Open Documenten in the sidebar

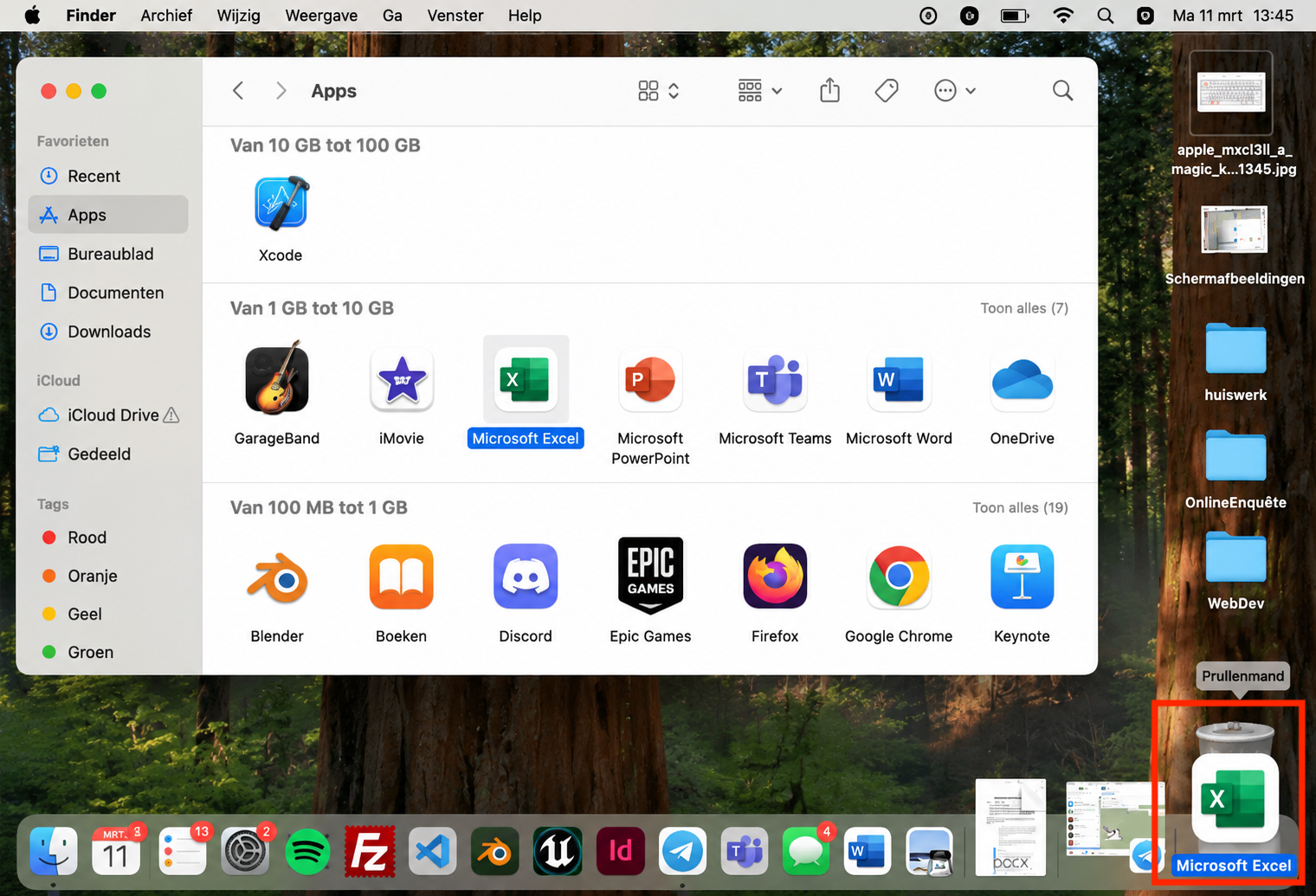coord(108,293)
